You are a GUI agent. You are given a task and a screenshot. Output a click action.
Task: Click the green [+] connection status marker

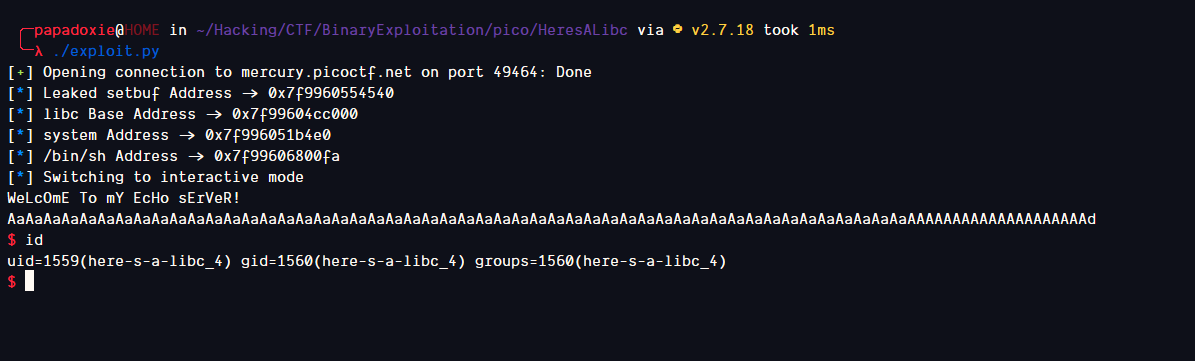(21, 72)
